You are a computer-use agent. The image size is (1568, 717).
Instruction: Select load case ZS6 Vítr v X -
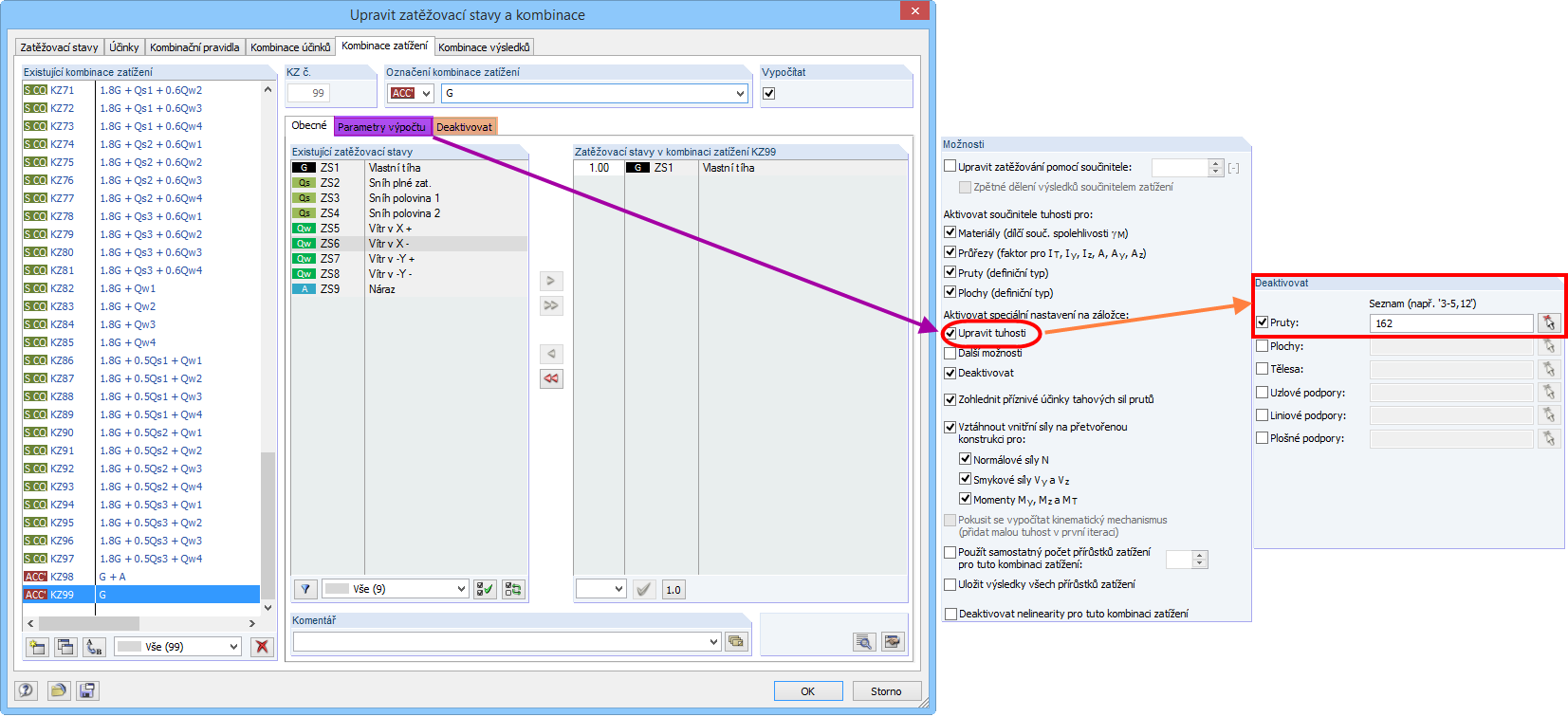click(409, 244)
